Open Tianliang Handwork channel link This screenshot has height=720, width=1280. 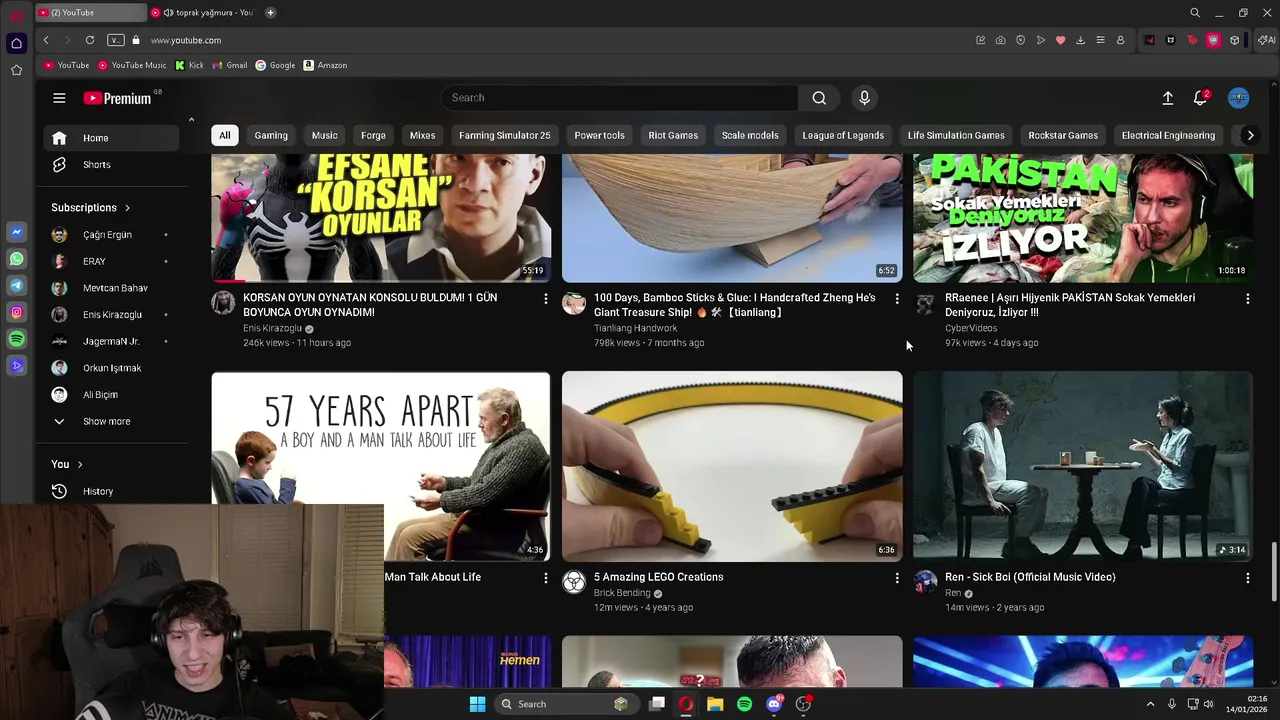coord(635,328)
